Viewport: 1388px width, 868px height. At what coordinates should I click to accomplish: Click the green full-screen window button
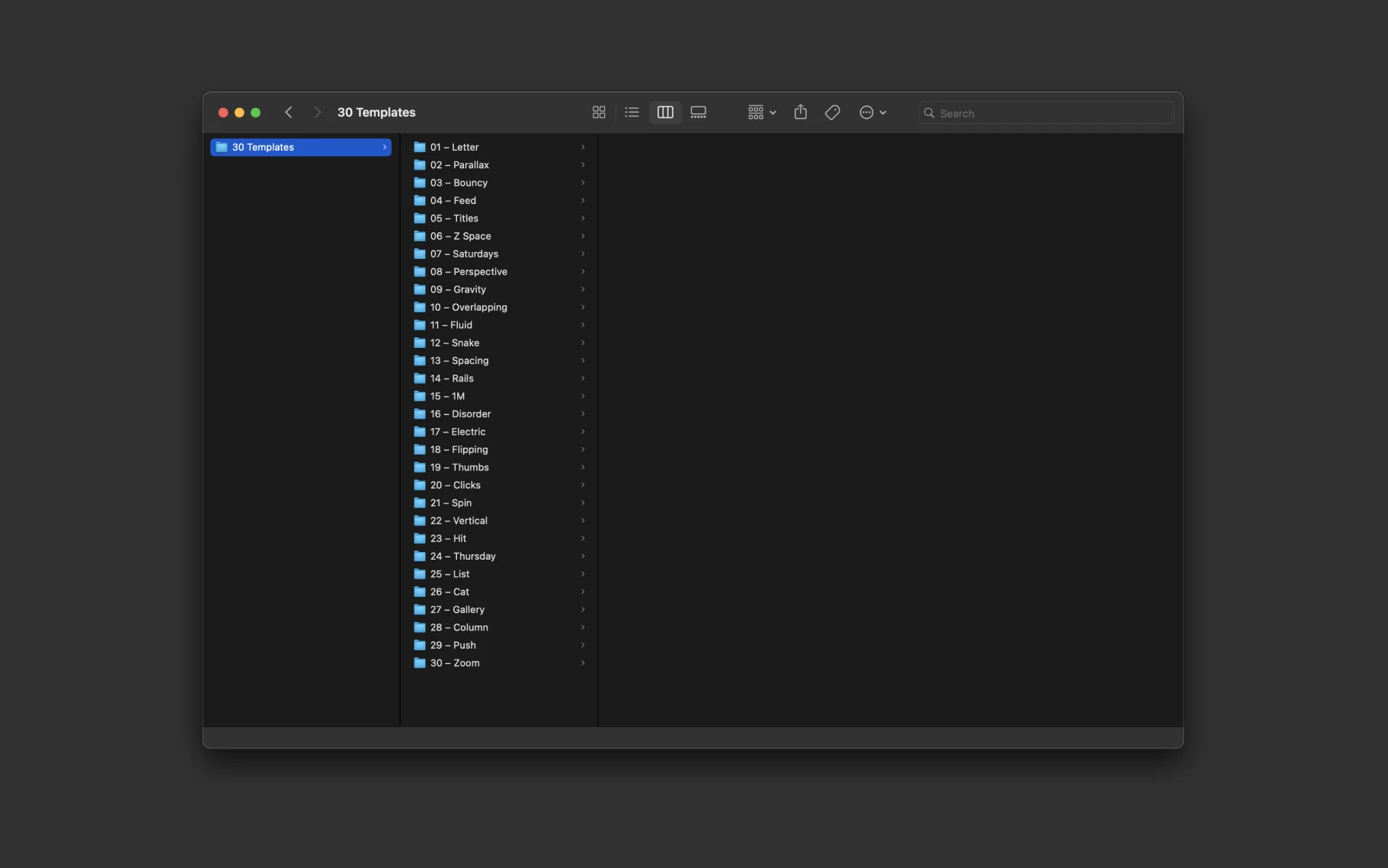[x=256, y=113]
